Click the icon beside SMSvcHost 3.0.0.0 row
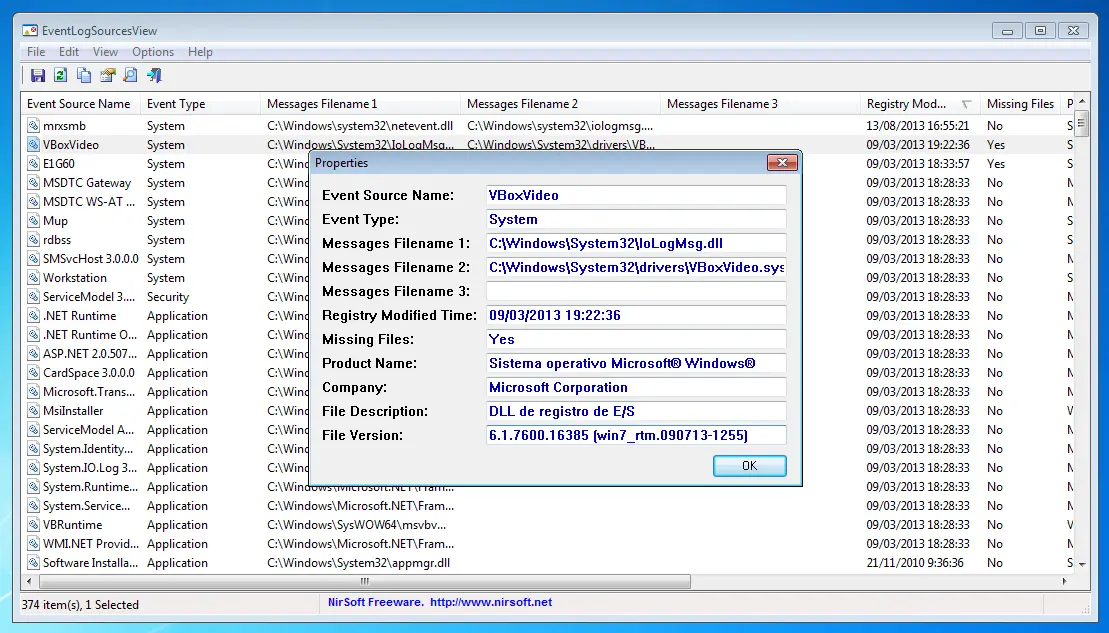Screen dimensions: 1109x633 pos(33,259)
